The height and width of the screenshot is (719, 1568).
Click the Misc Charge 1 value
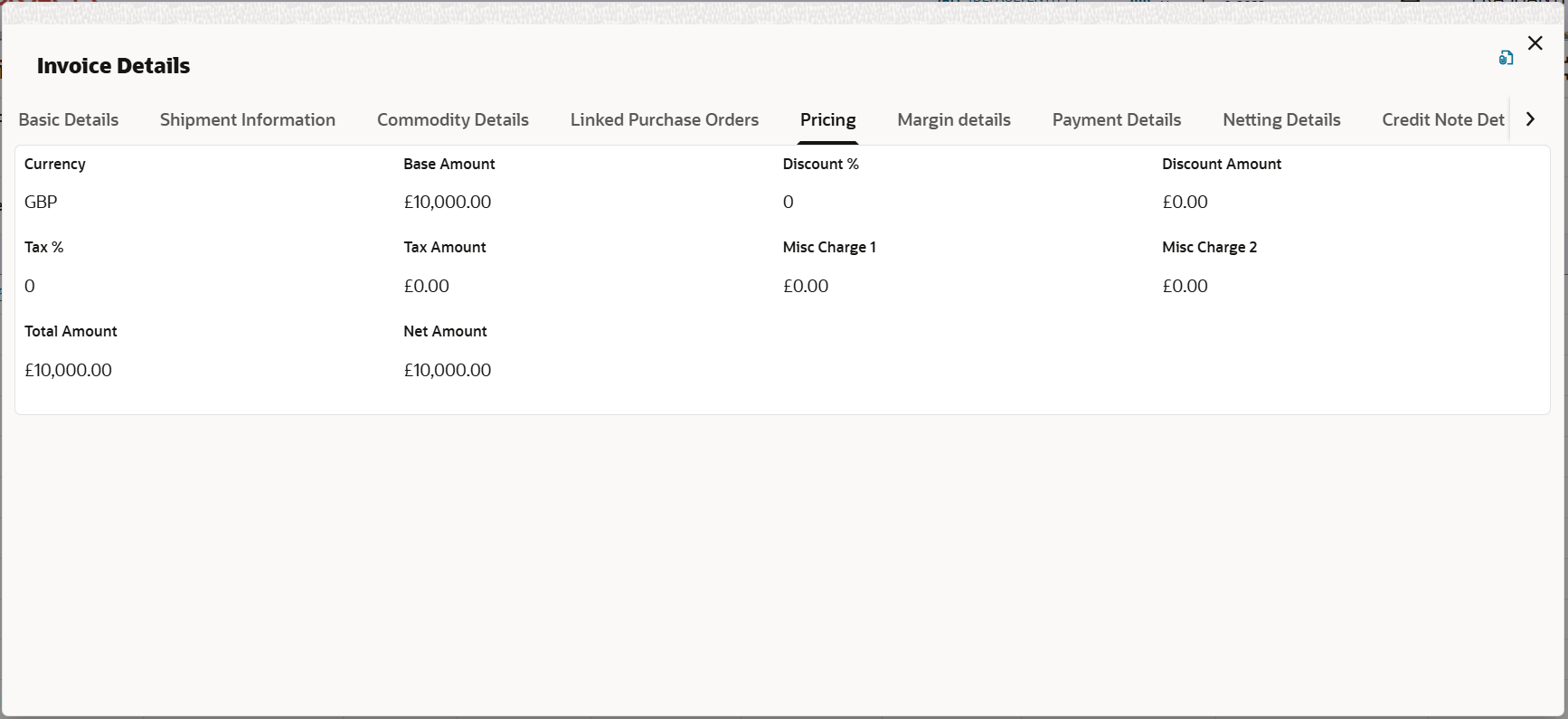point(806,286)
